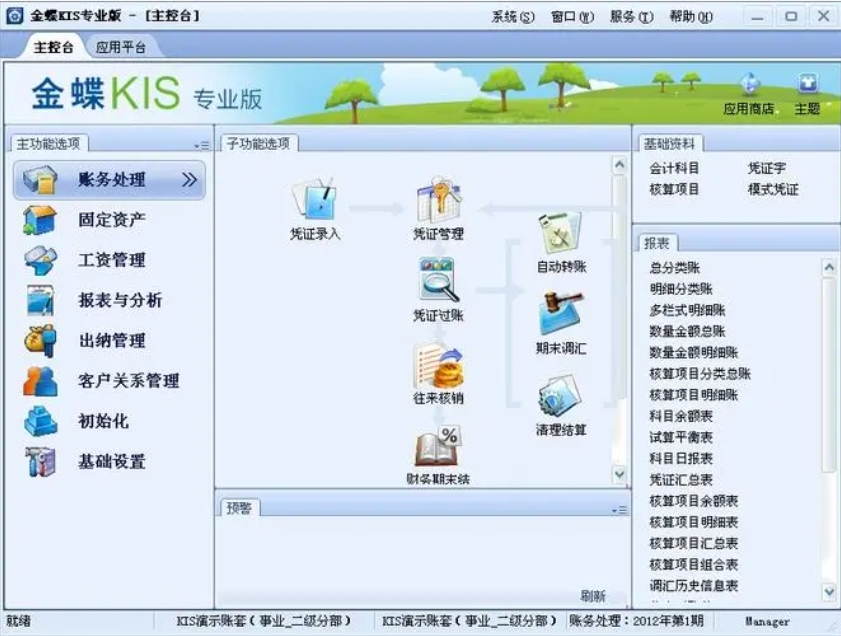Open the 系统(S) menu
The image size is (841, 636).
pos(513,17)
